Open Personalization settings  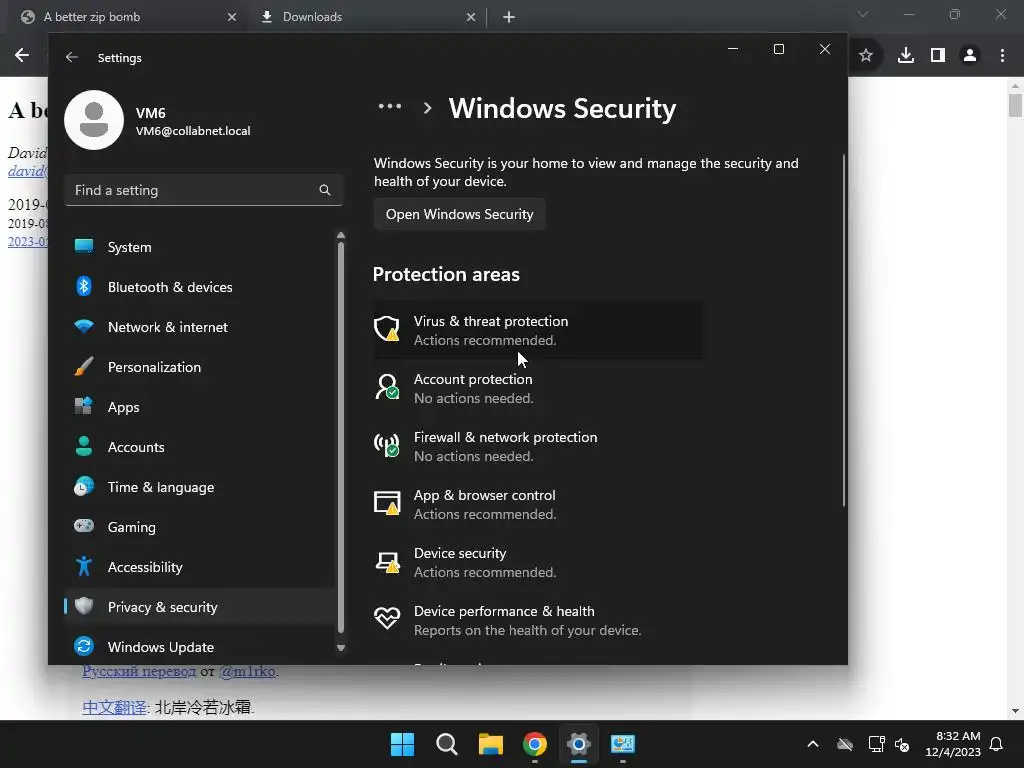(x=199, y=367)
